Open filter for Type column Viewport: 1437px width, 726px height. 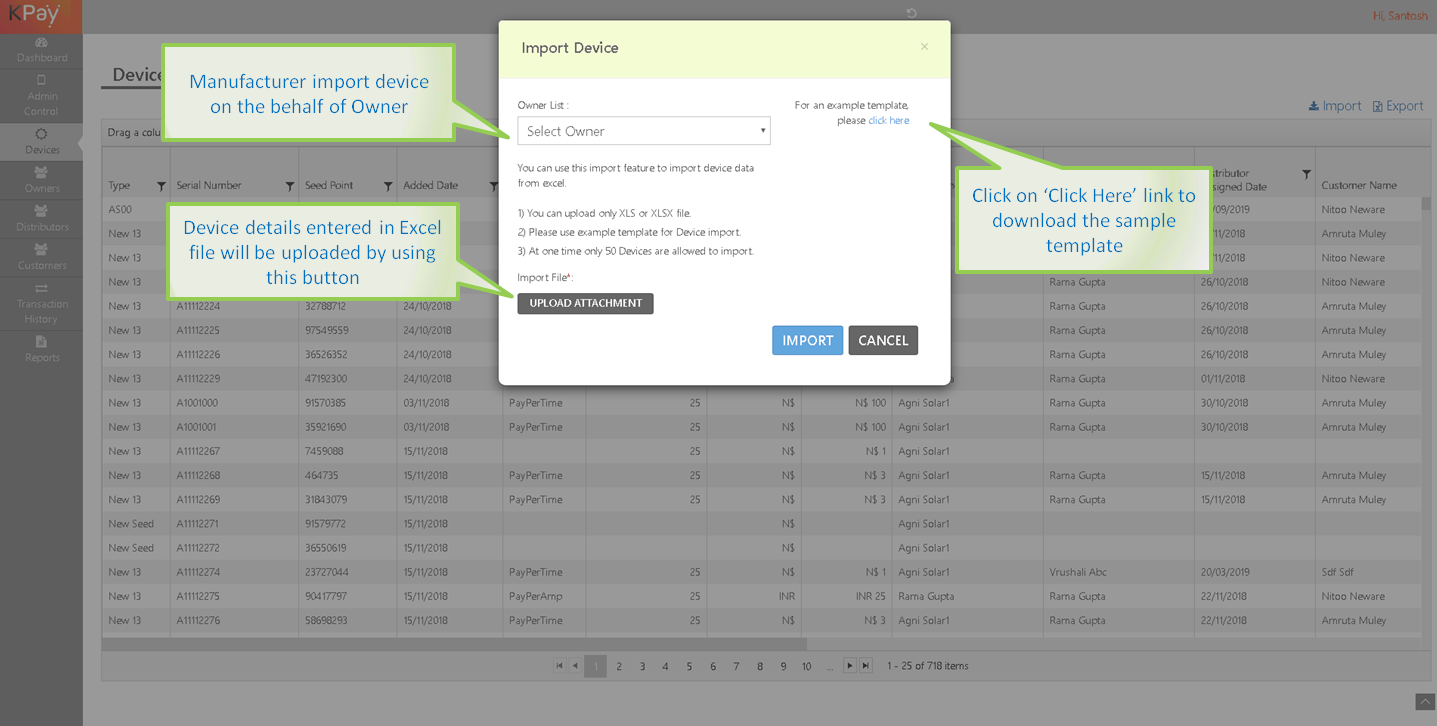tap(161, 186)
